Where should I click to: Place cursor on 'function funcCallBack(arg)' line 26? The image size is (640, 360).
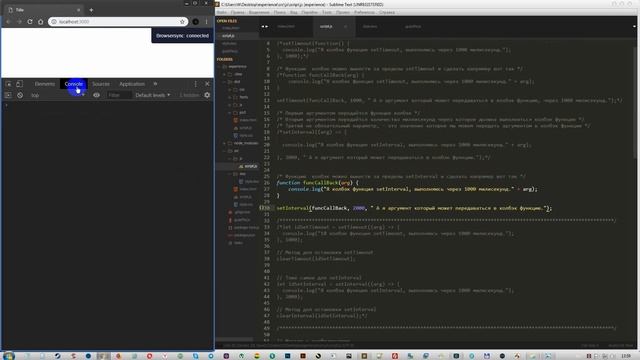click(x=317, y=183)
